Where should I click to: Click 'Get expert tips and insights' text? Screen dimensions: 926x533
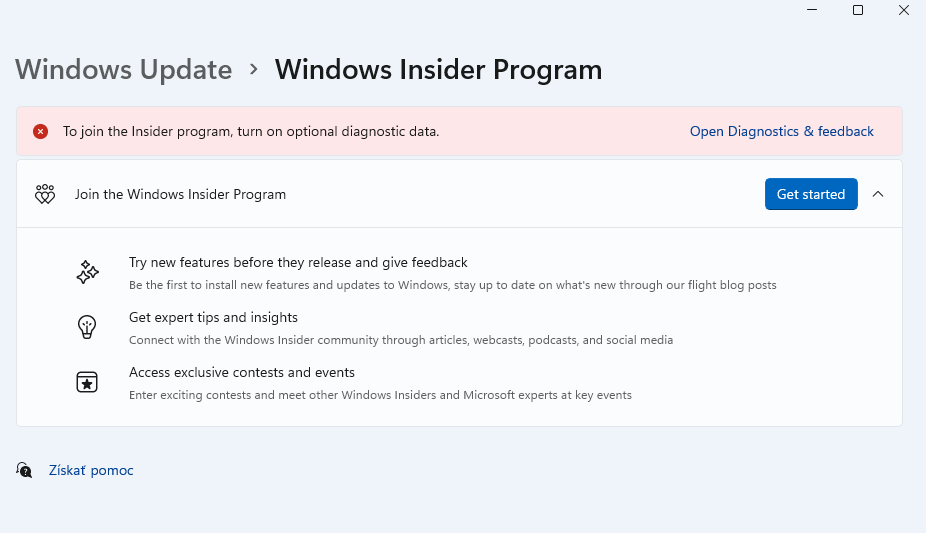[x=213, y=317]
